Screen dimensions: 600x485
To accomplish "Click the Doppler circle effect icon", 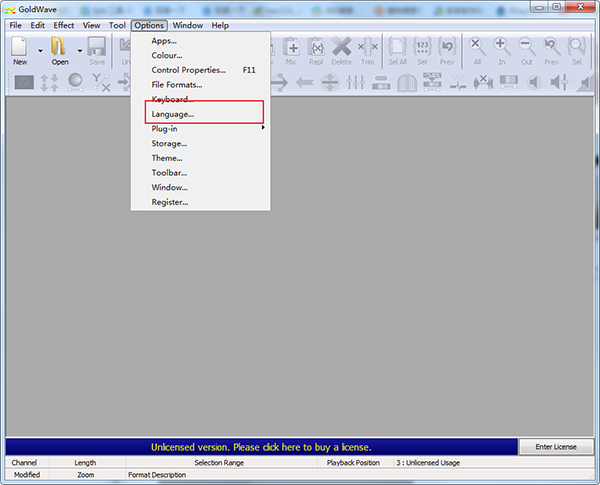I will pyautogui.click(x=75, y=82).
